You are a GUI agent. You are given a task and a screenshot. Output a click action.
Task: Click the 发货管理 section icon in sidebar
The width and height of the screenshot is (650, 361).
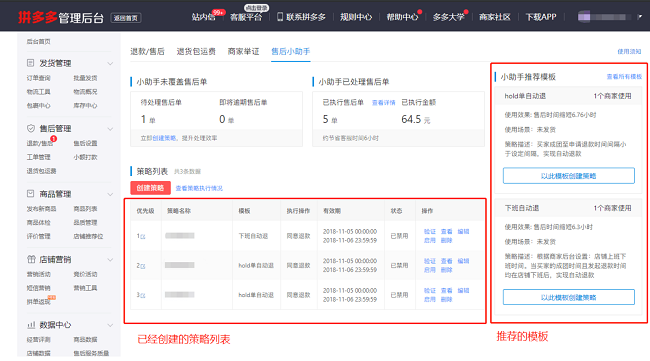pos(30,63)
